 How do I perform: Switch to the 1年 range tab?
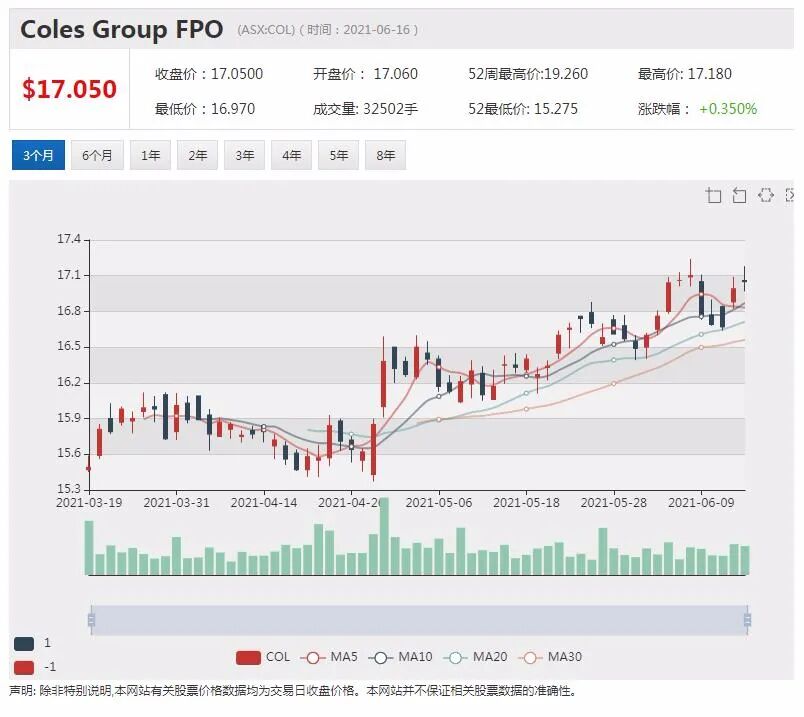150,155
